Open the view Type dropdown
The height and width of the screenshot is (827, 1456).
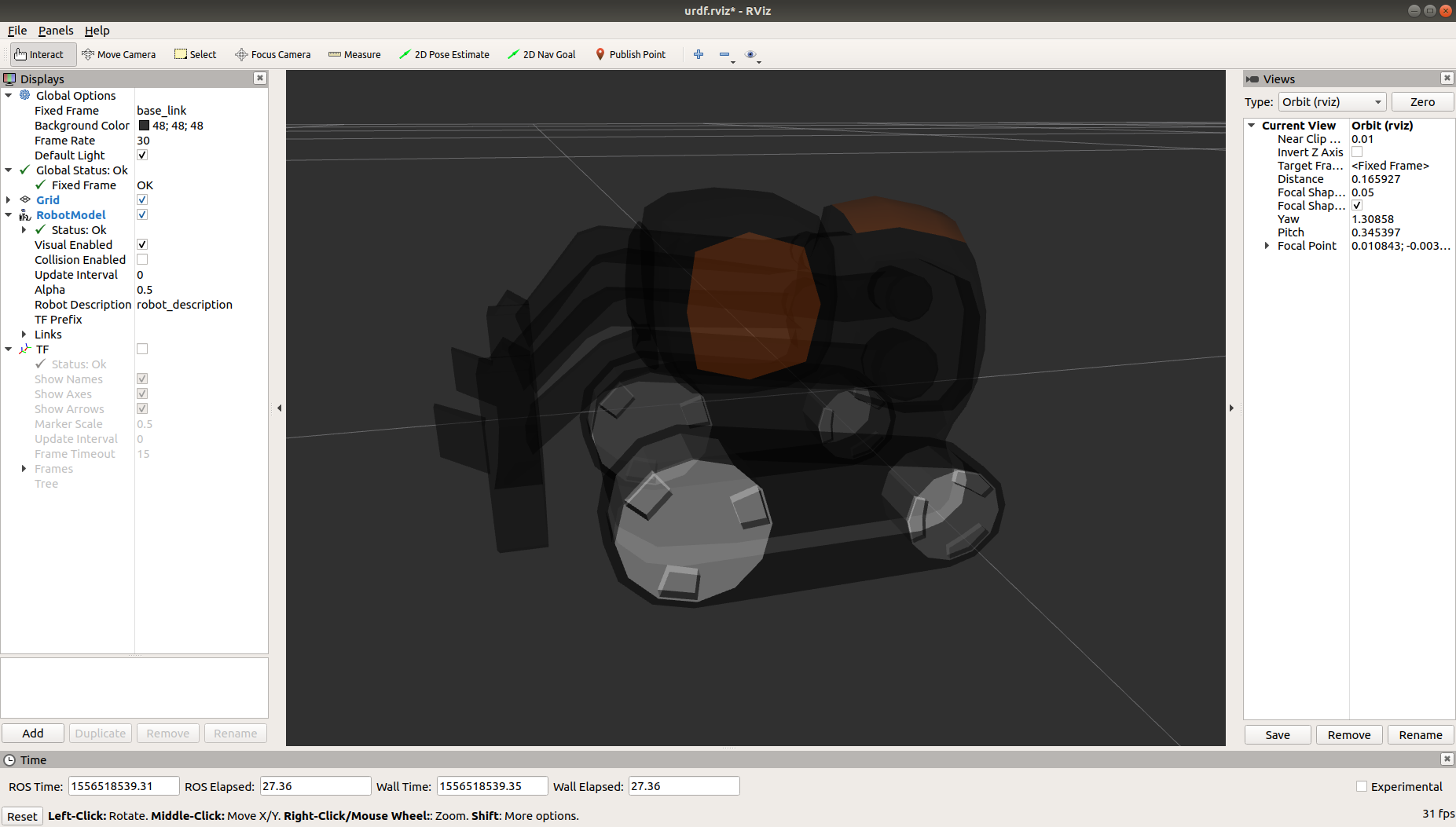(1332, 102)
